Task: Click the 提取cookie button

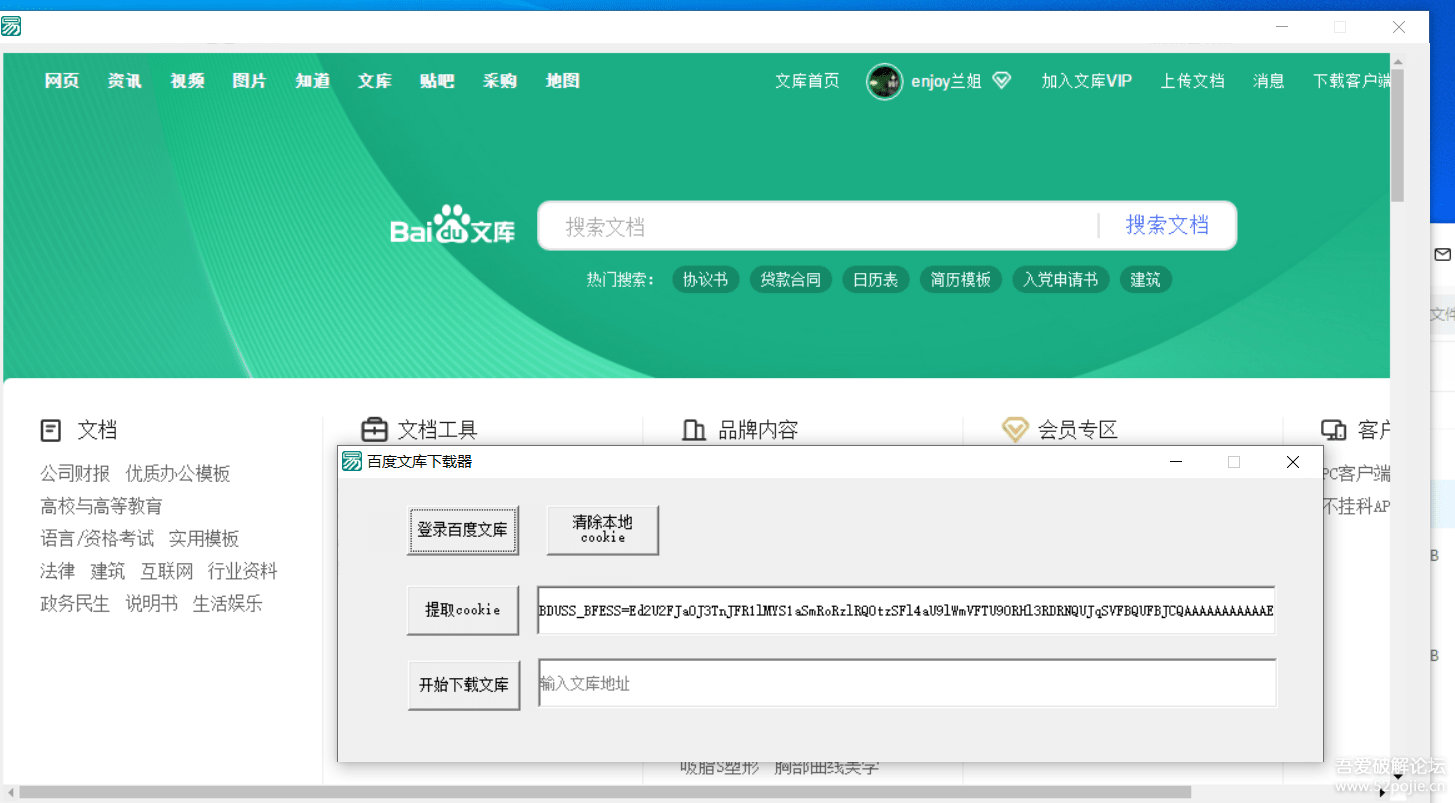Action: pos(463,610)
